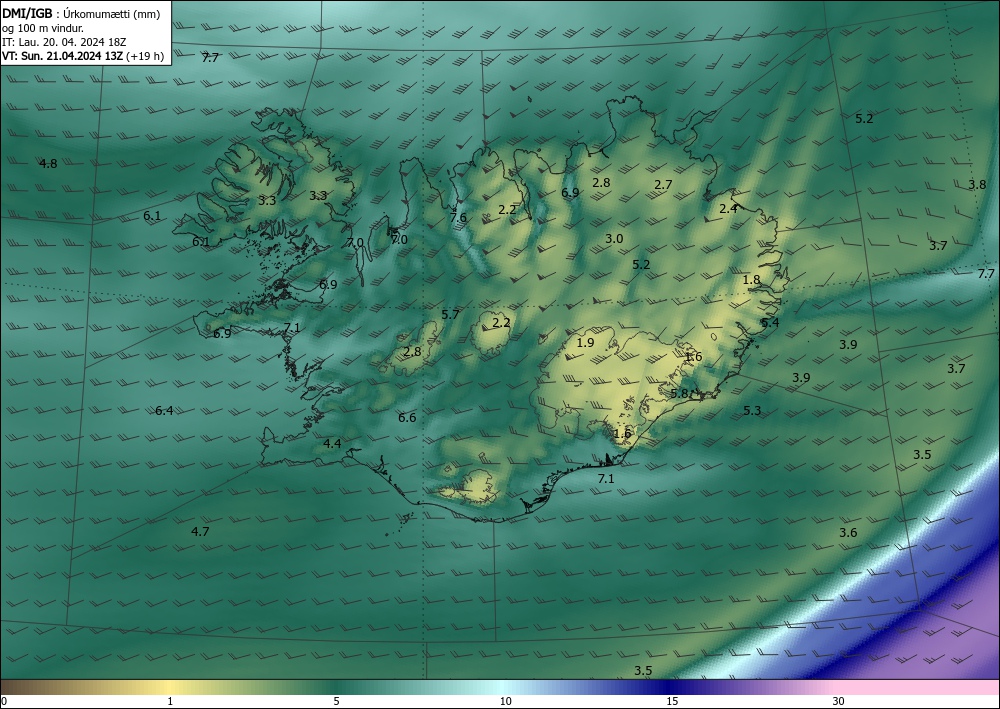Image resolution: width=1000 pixels, height=709 pixels.
Task: Select the 2.7 value label
Action: pyautogui.click(x=663, y=185)
